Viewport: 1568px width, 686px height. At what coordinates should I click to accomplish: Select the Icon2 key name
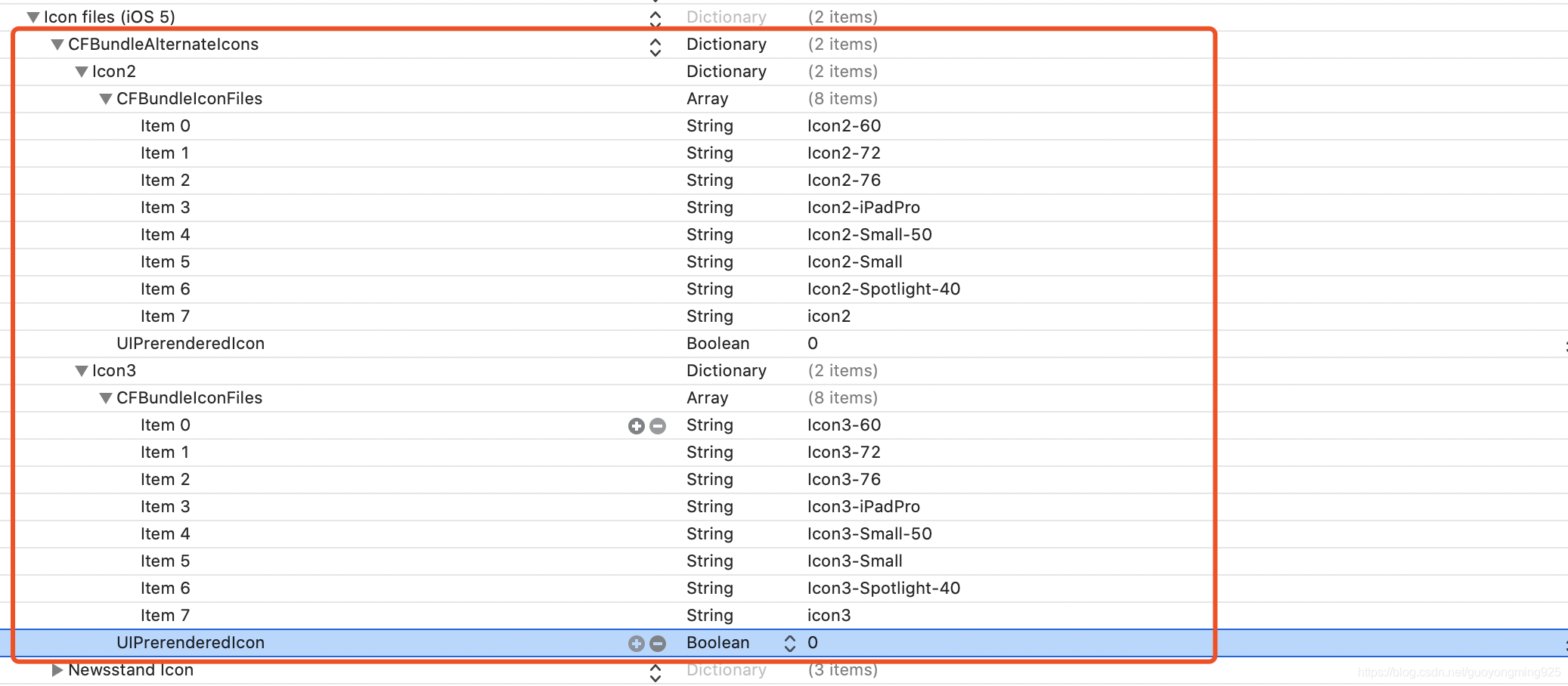click(114, 72)
